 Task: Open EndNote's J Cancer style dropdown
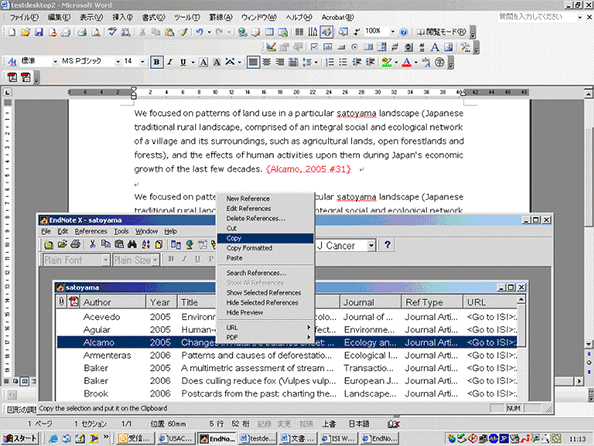pyautogui.click(x=371, y=246)
